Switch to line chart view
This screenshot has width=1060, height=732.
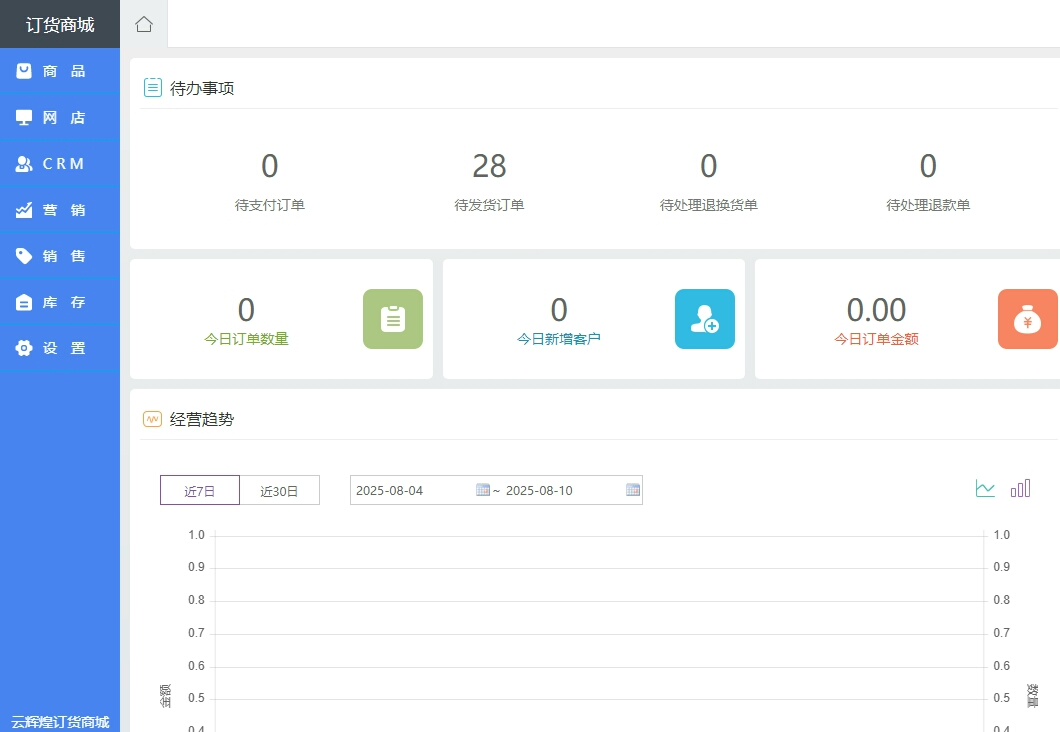click(985, 488)
